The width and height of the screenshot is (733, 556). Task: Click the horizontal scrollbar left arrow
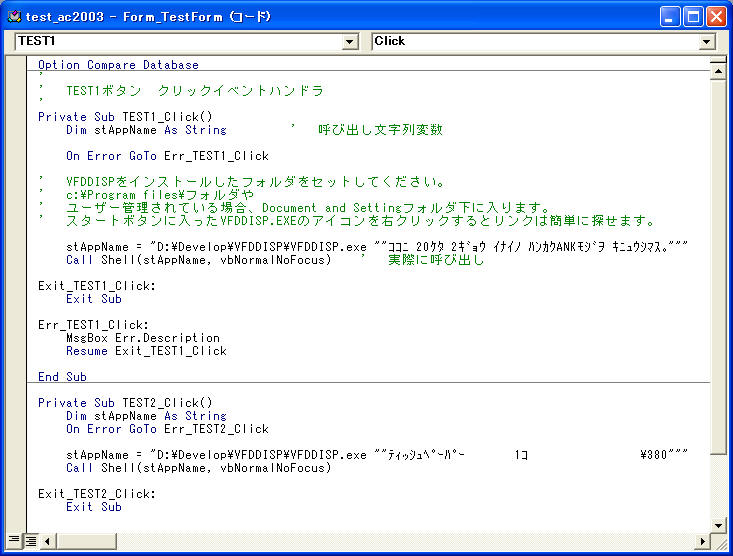coord(47,542)
